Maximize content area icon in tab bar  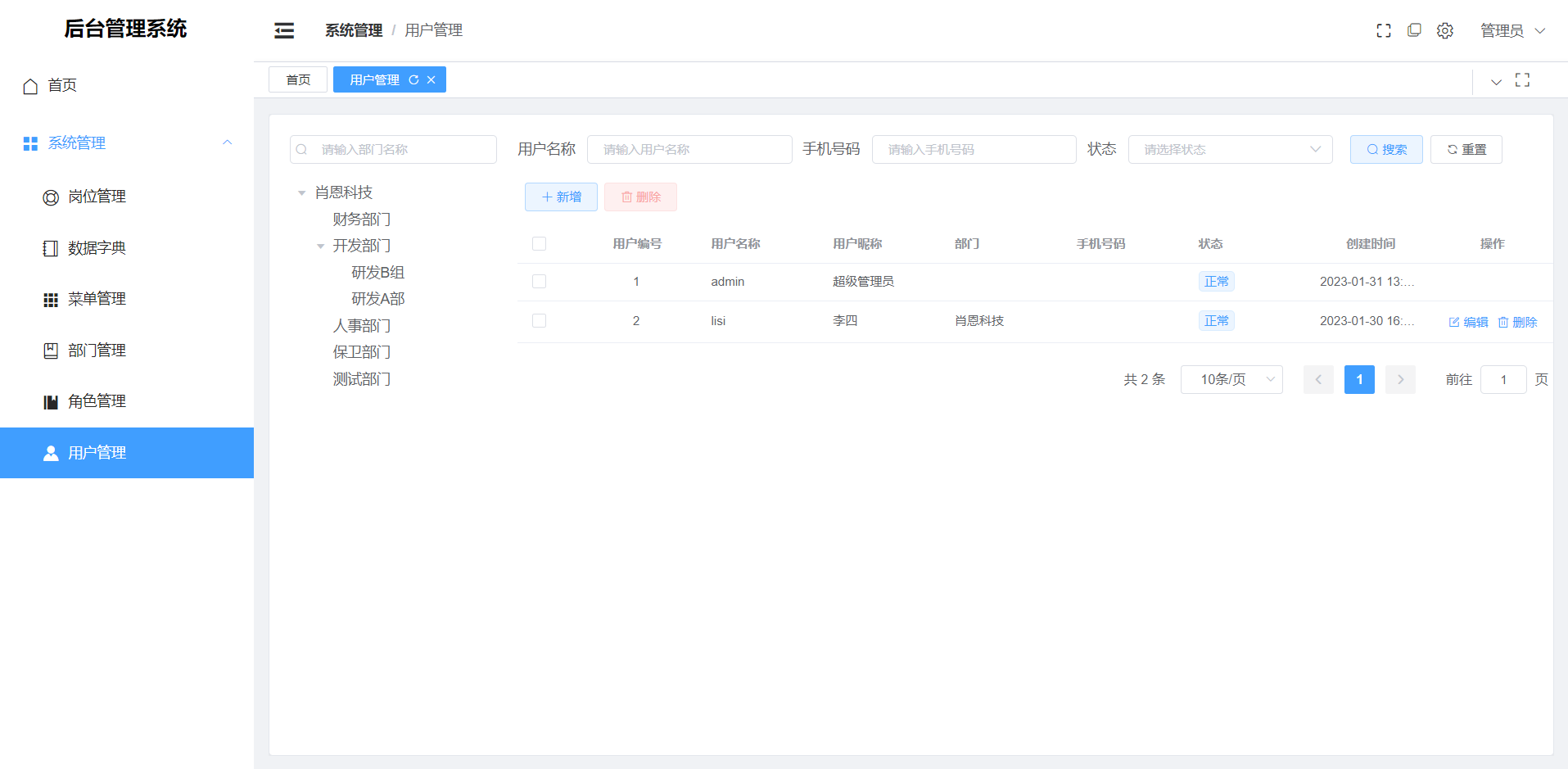[1522, 79]
